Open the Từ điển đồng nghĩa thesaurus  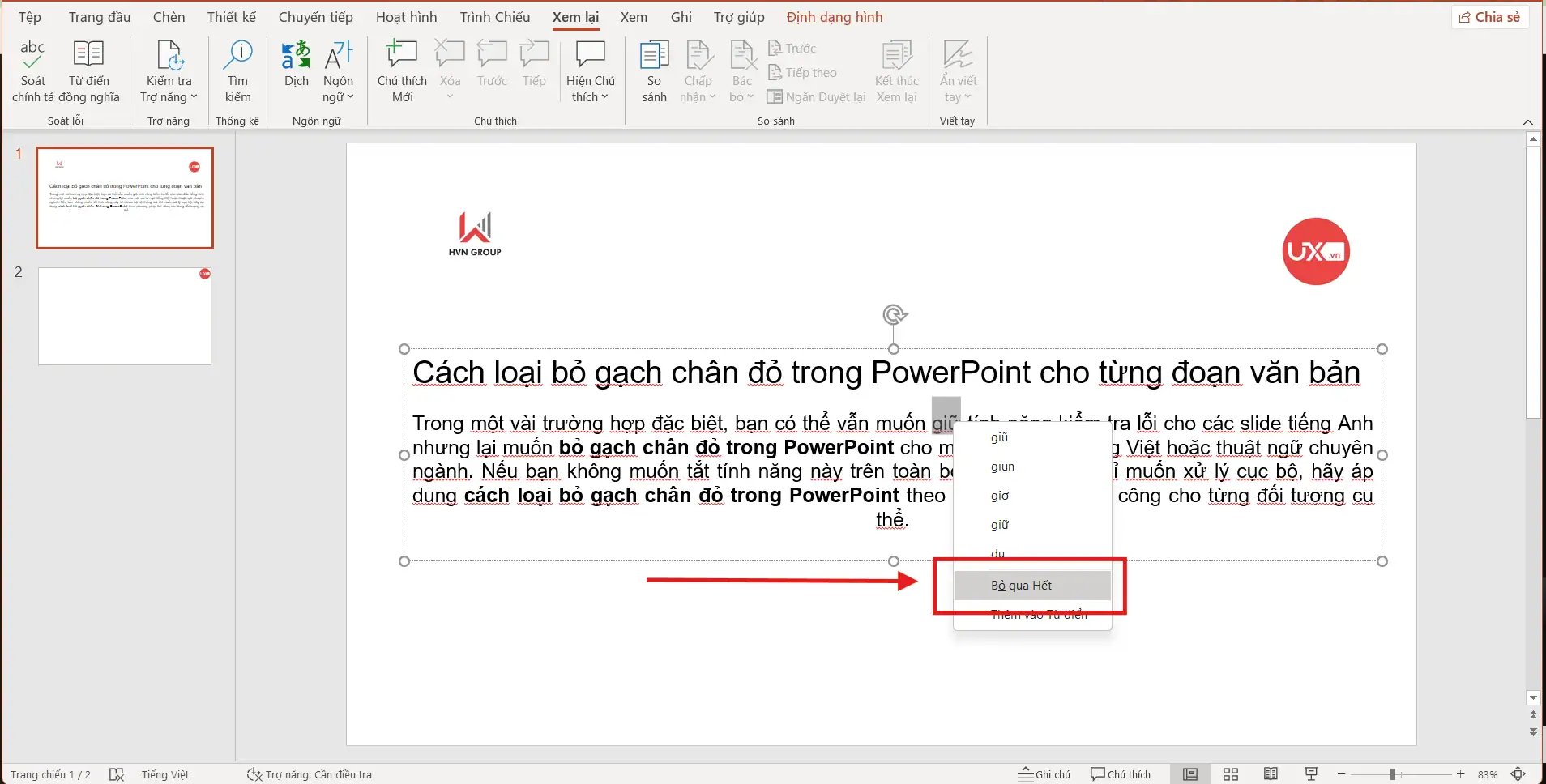tap(89, 71)
